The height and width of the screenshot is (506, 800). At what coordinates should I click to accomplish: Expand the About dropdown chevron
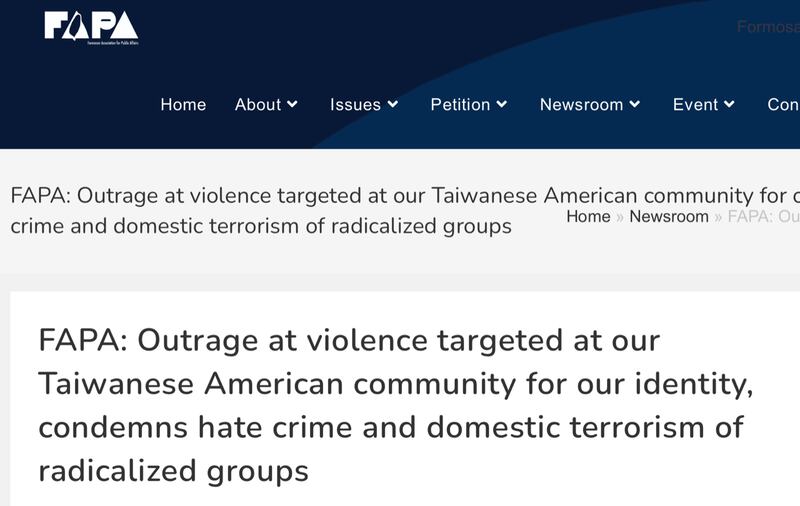[x=292, y=104]
